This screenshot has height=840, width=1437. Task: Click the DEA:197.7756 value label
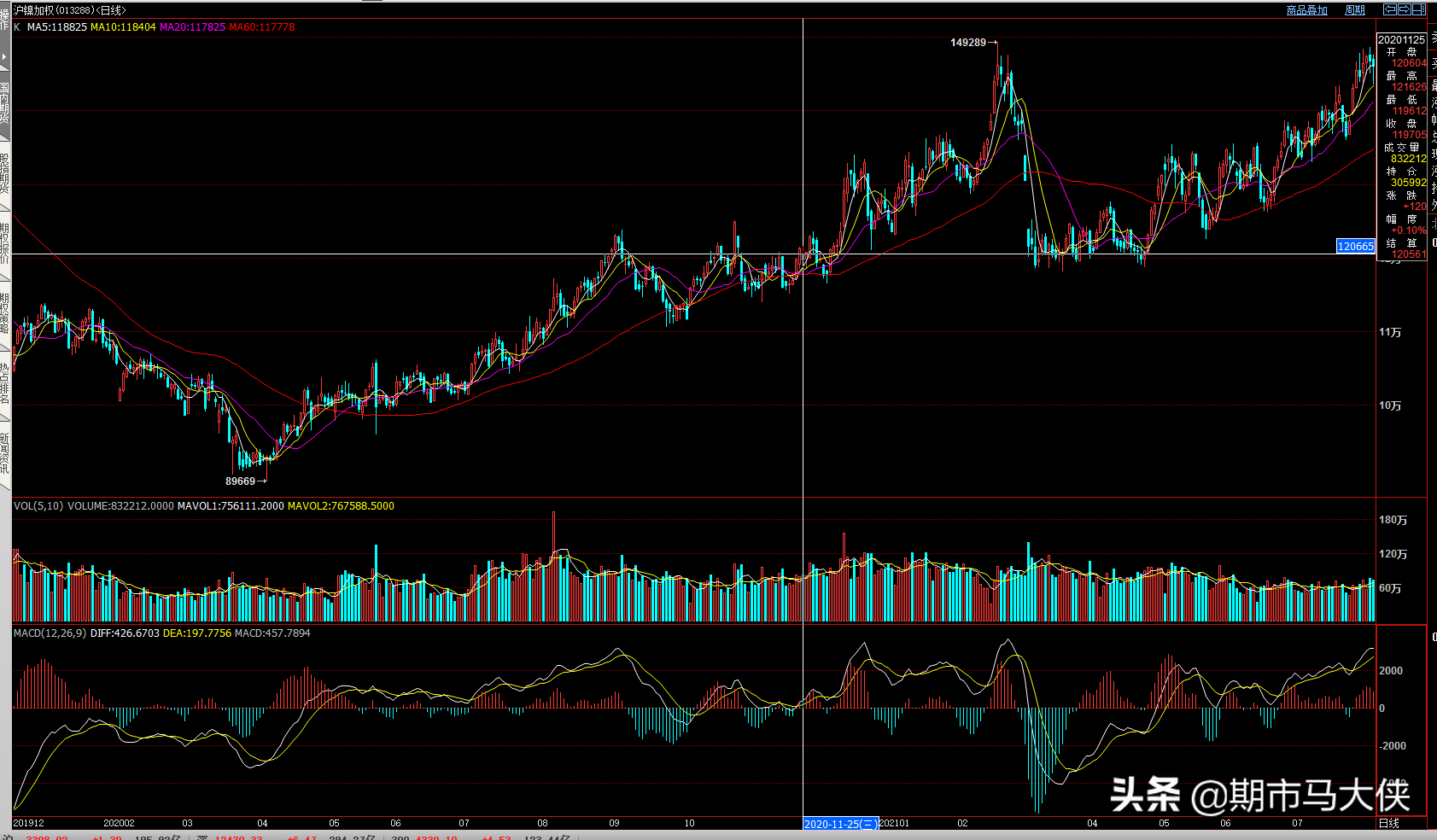(x=197, y=633)
